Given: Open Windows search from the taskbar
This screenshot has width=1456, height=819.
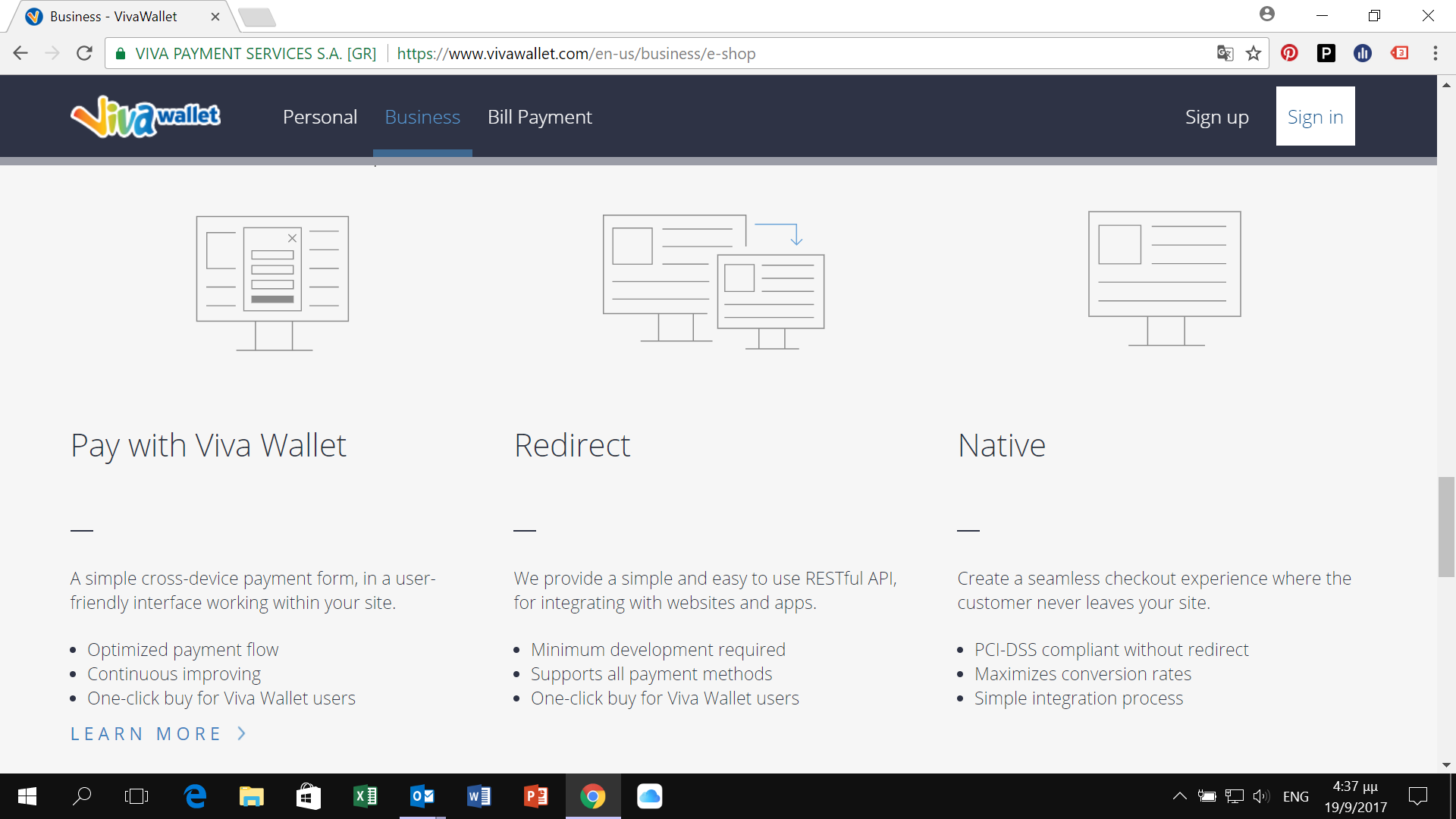Looking at the screenshot, I should pos(82,796).
